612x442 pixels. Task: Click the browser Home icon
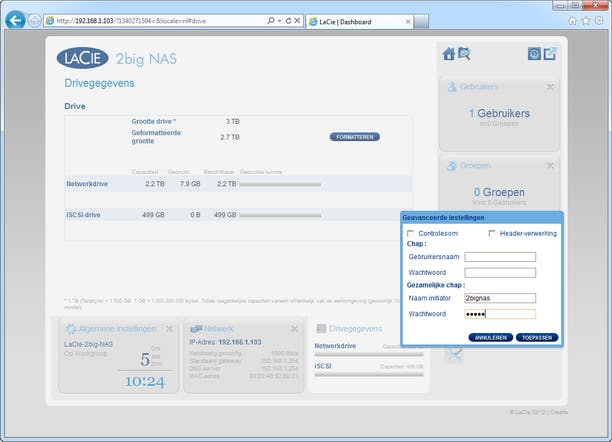coord(572,21)
